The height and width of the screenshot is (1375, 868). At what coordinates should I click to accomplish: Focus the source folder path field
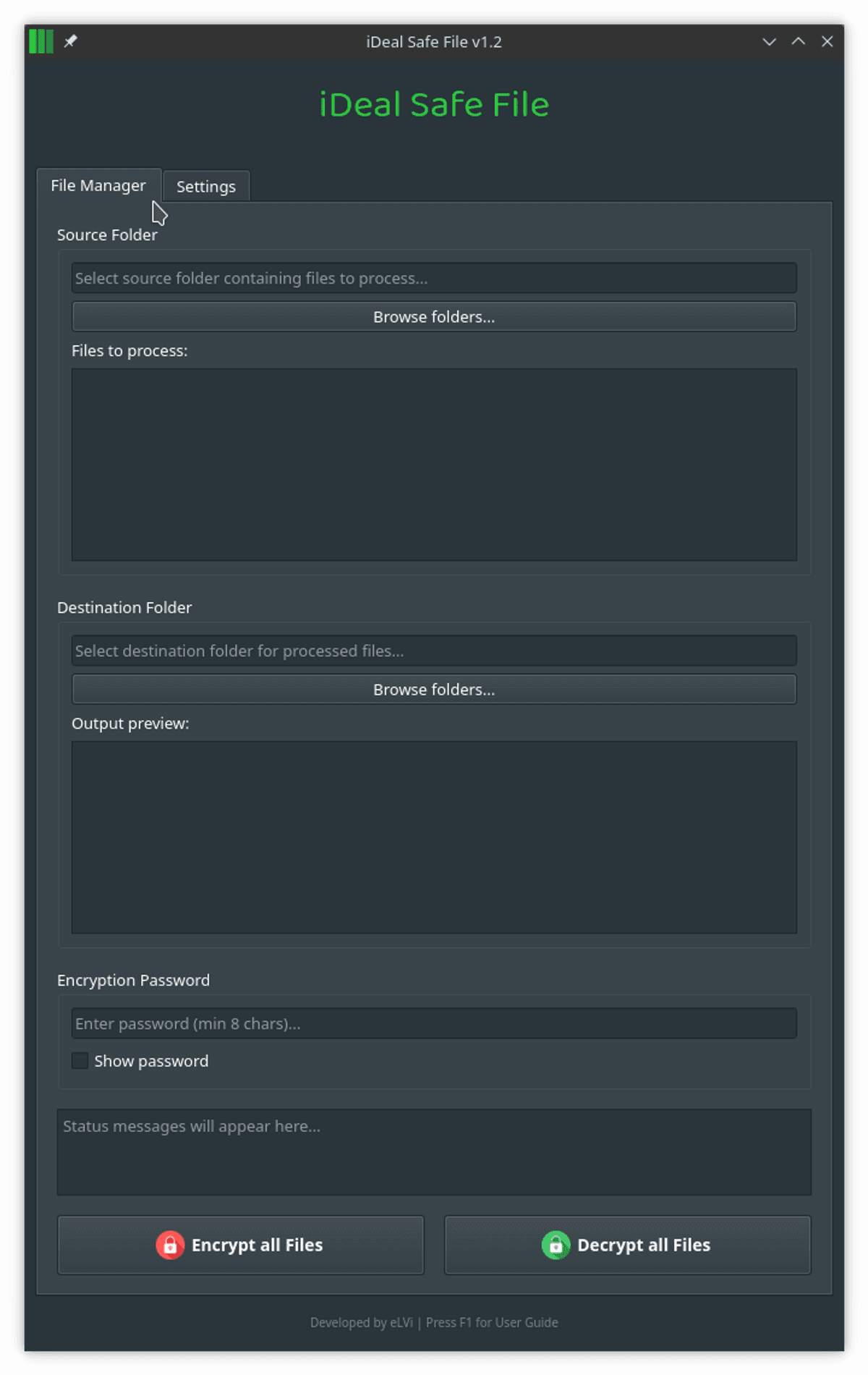click(434, 278)
